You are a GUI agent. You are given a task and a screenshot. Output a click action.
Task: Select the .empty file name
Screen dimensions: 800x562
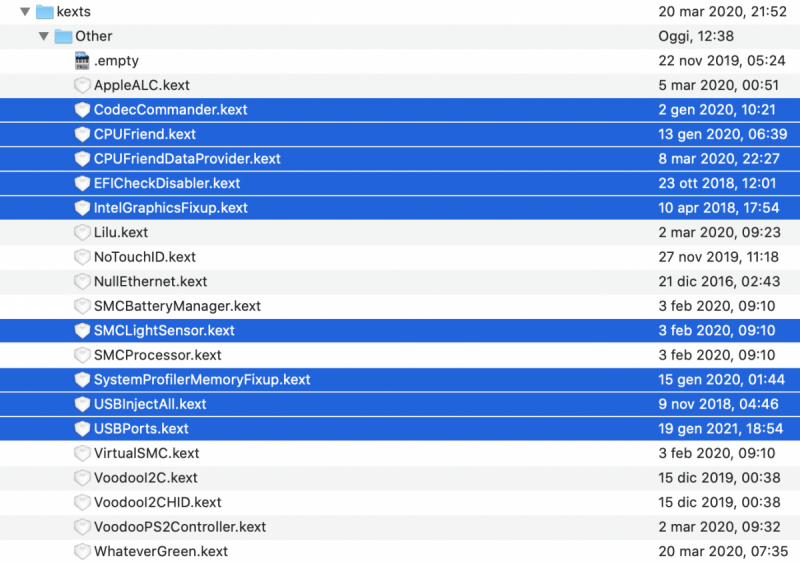click(116, 61)
